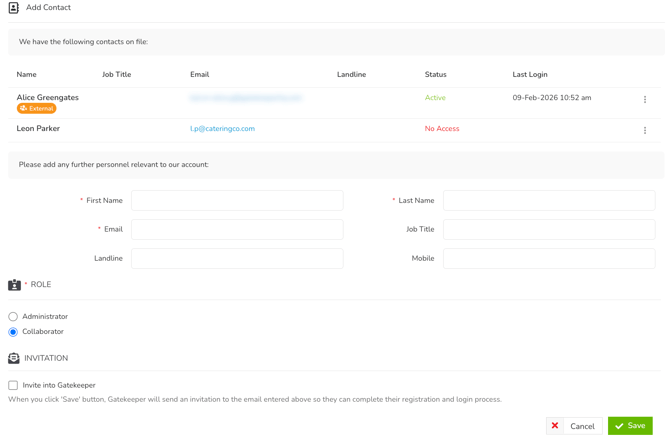Click into the Email input field

[x=237, y=230]
